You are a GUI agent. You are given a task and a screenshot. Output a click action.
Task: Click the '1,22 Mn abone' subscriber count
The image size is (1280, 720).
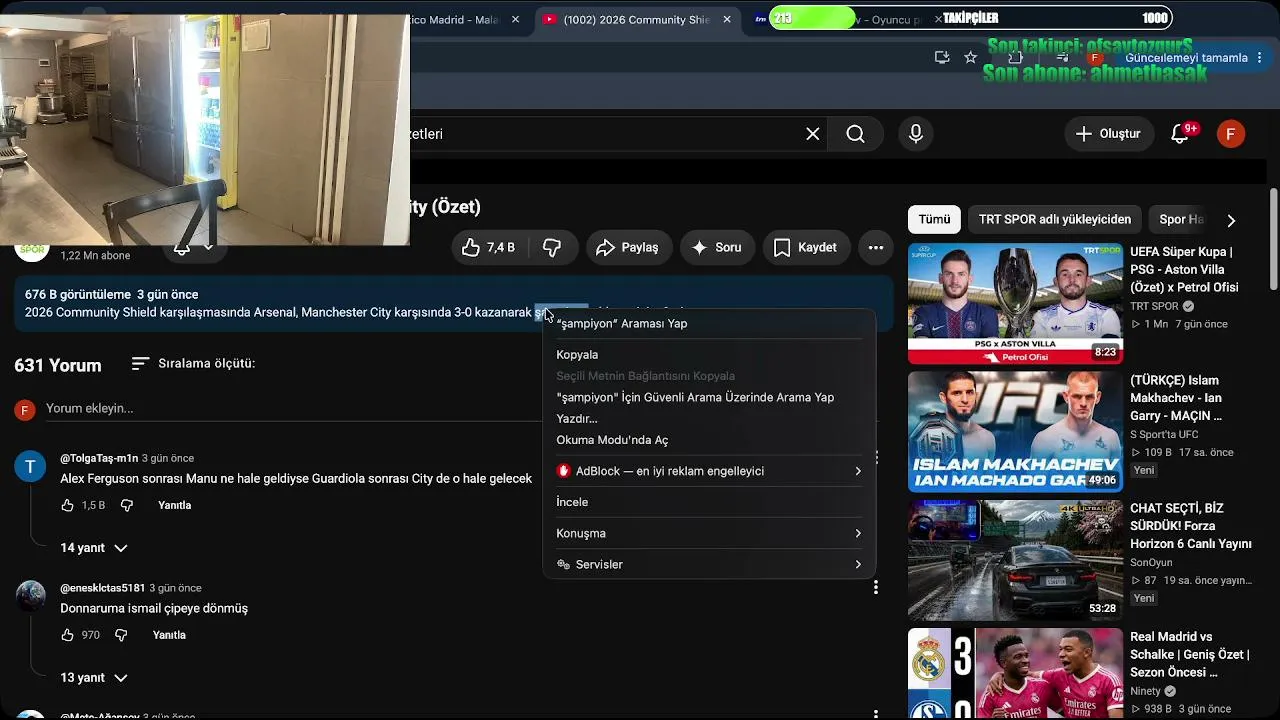95,256
